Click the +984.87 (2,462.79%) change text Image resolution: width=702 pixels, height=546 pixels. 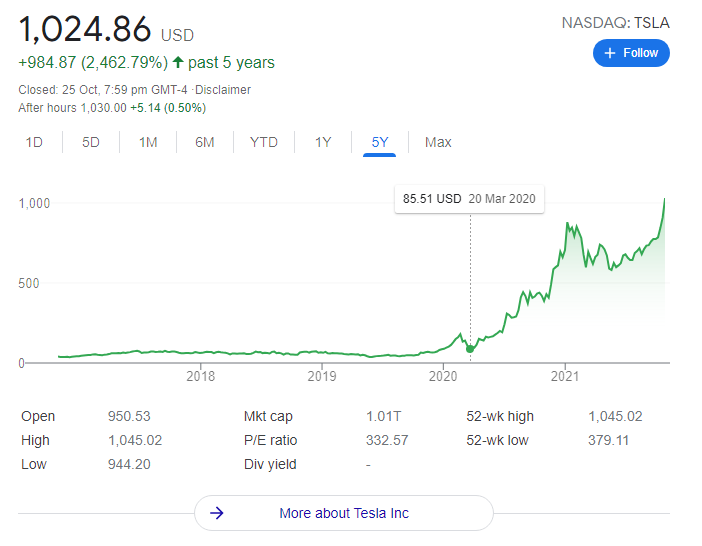click(x=93, y=62)
